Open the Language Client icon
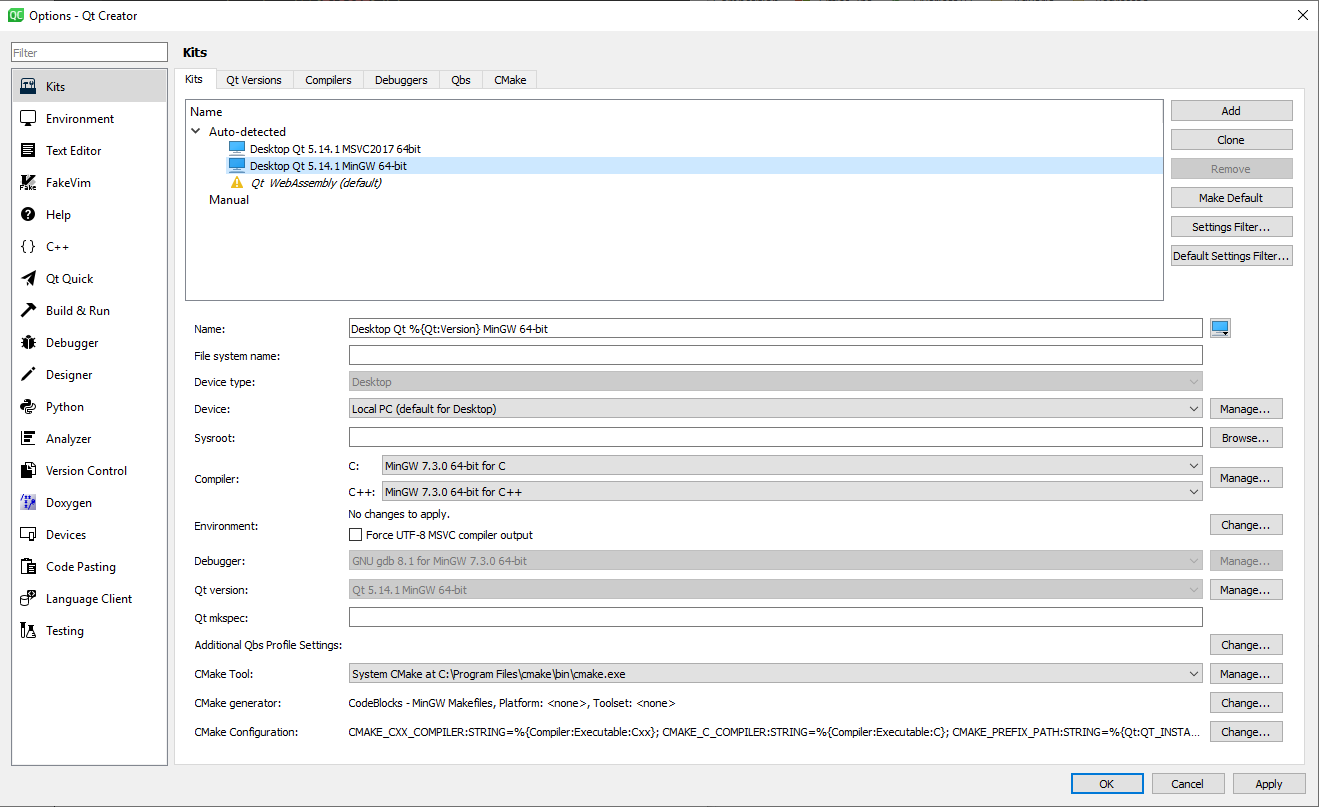Screen dimensions: 1319x807 pyautogui.click(x=28, y=599)
